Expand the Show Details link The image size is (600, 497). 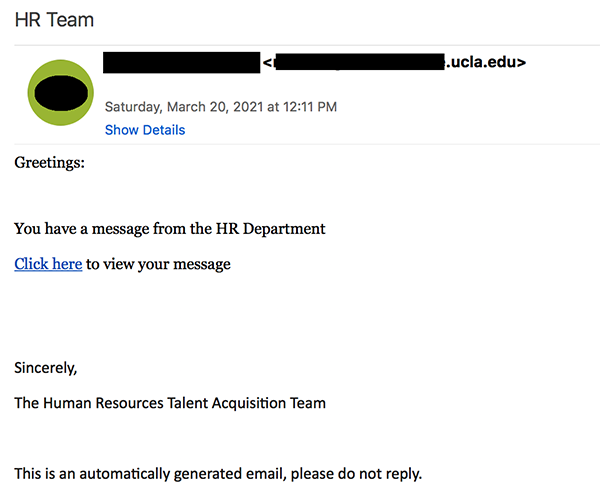[145, 130]
